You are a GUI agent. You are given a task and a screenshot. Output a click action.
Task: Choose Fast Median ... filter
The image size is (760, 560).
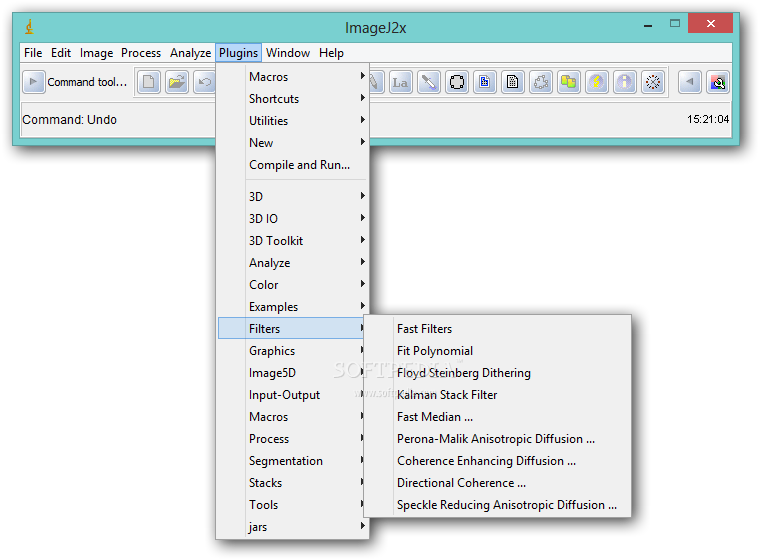point(498,417)
